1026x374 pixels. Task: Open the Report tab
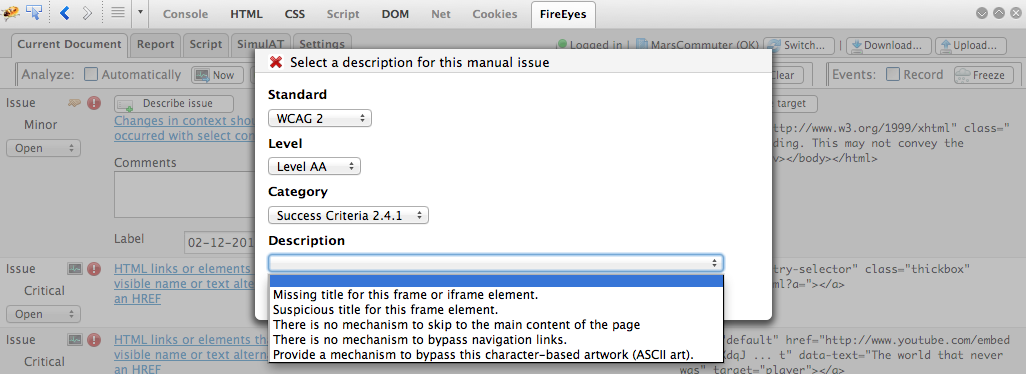click(156, 44)
